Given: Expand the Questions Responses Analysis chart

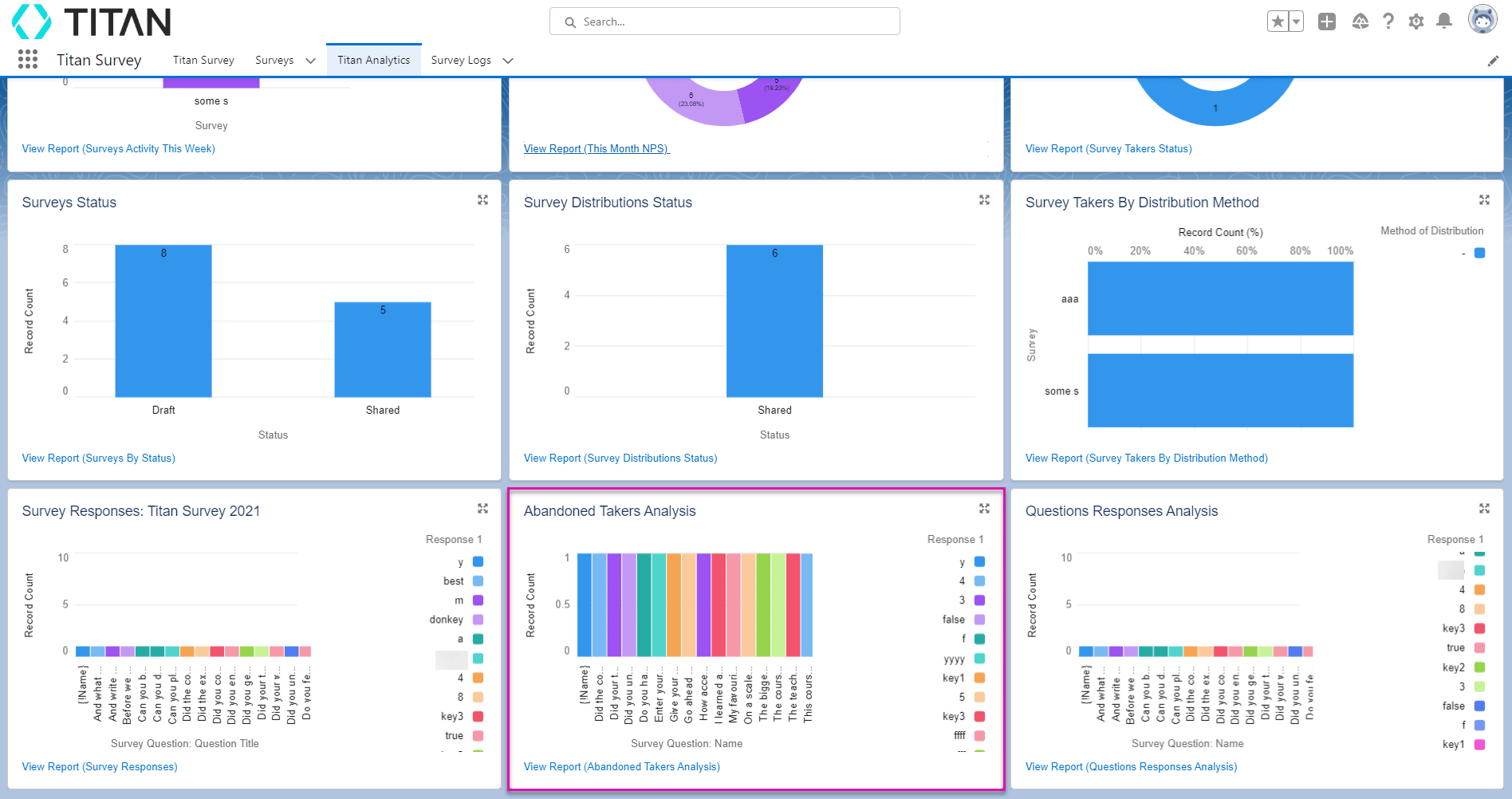Looking at the screenshot, I should pyautogui.click(x=1484, y=509).
